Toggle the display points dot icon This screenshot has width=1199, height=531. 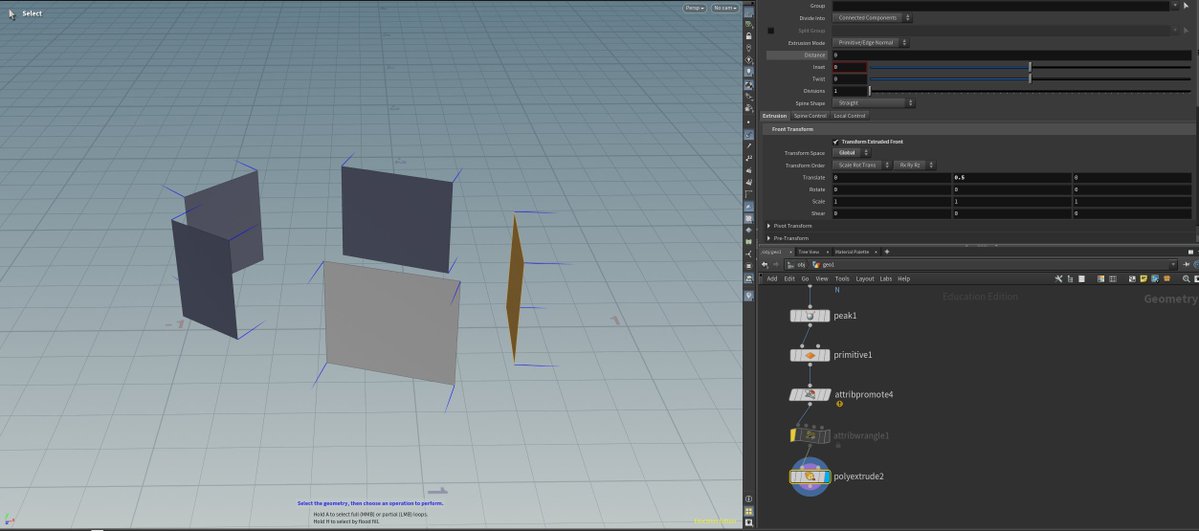pos(749,122)
